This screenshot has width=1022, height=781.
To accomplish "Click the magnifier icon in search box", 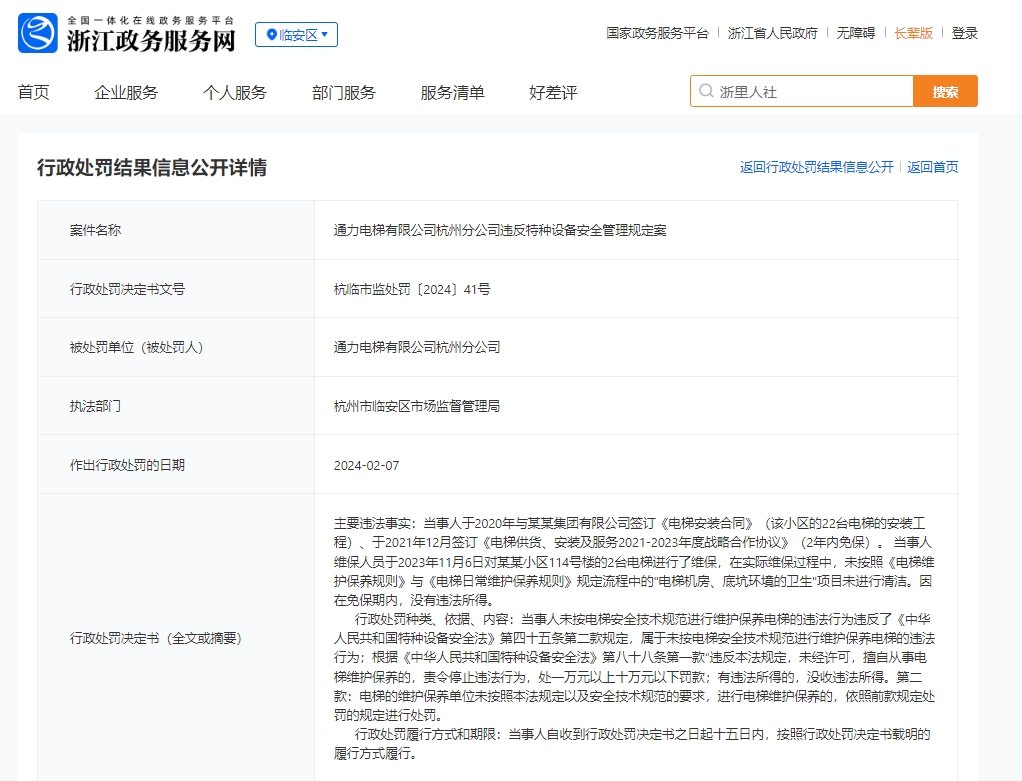I will click(706, 91).
